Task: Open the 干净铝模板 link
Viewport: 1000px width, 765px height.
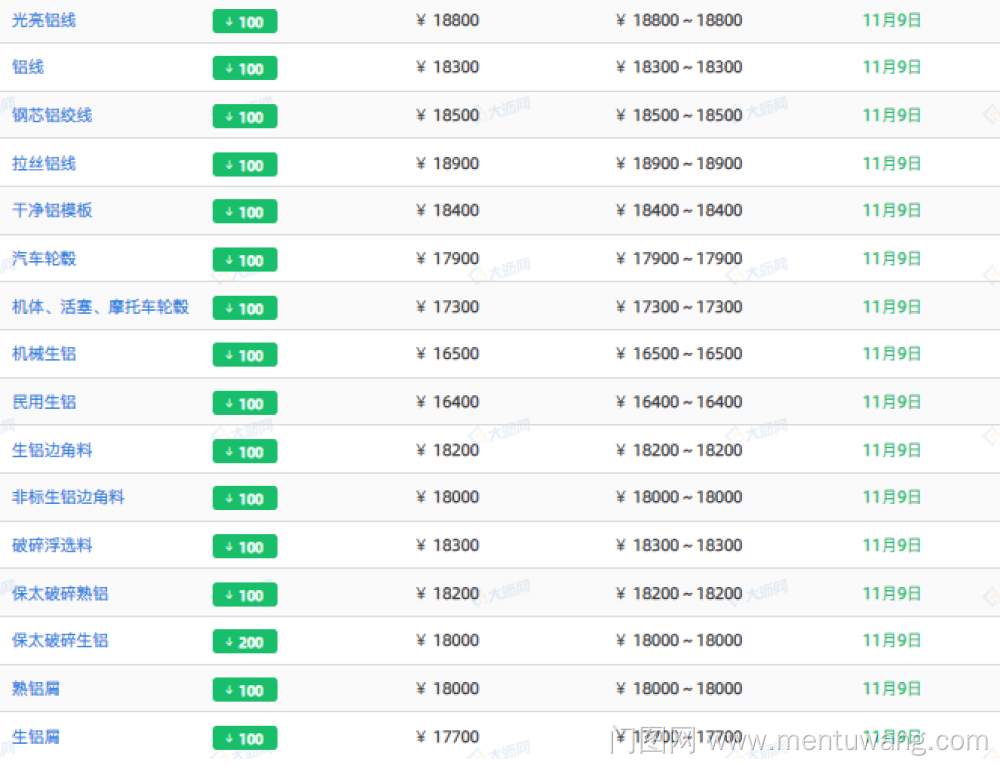Action: point(52,210)
